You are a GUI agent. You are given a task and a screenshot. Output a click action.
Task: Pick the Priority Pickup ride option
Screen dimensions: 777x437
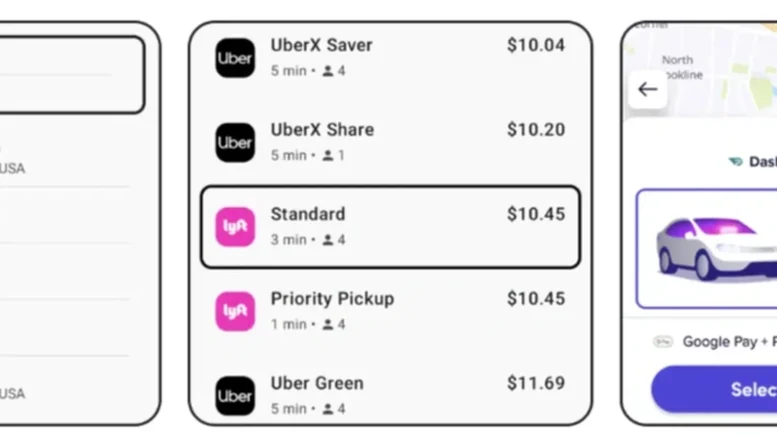(390, 311)
